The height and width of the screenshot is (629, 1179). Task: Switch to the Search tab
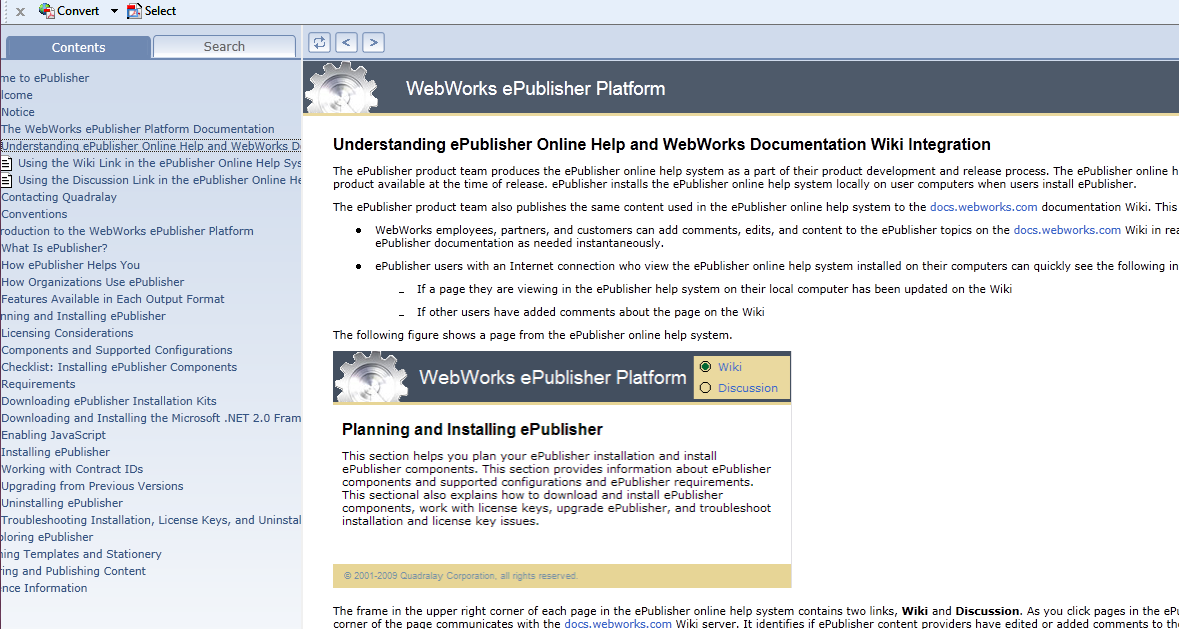224,47
